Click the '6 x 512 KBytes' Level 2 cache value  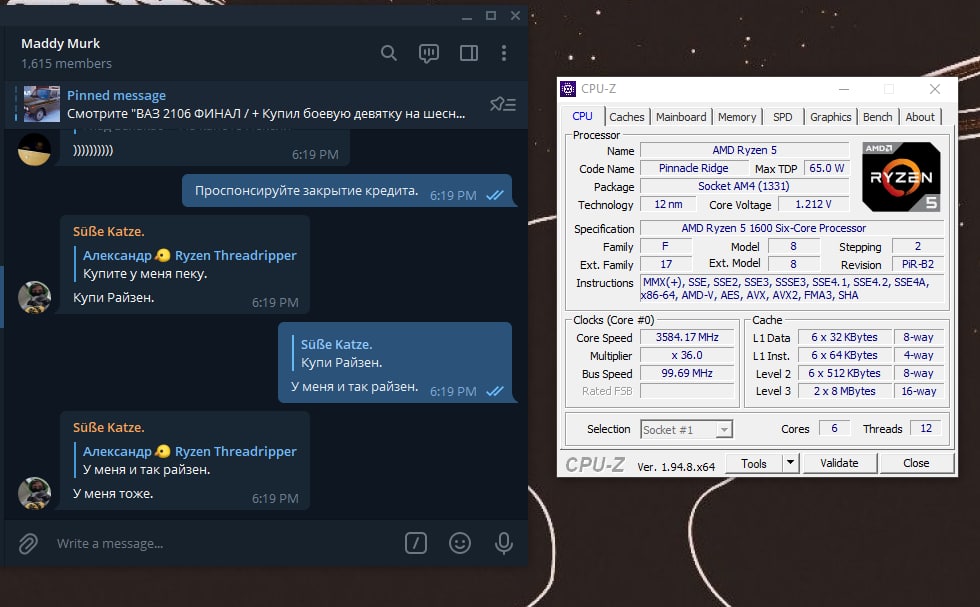[844, 373]
